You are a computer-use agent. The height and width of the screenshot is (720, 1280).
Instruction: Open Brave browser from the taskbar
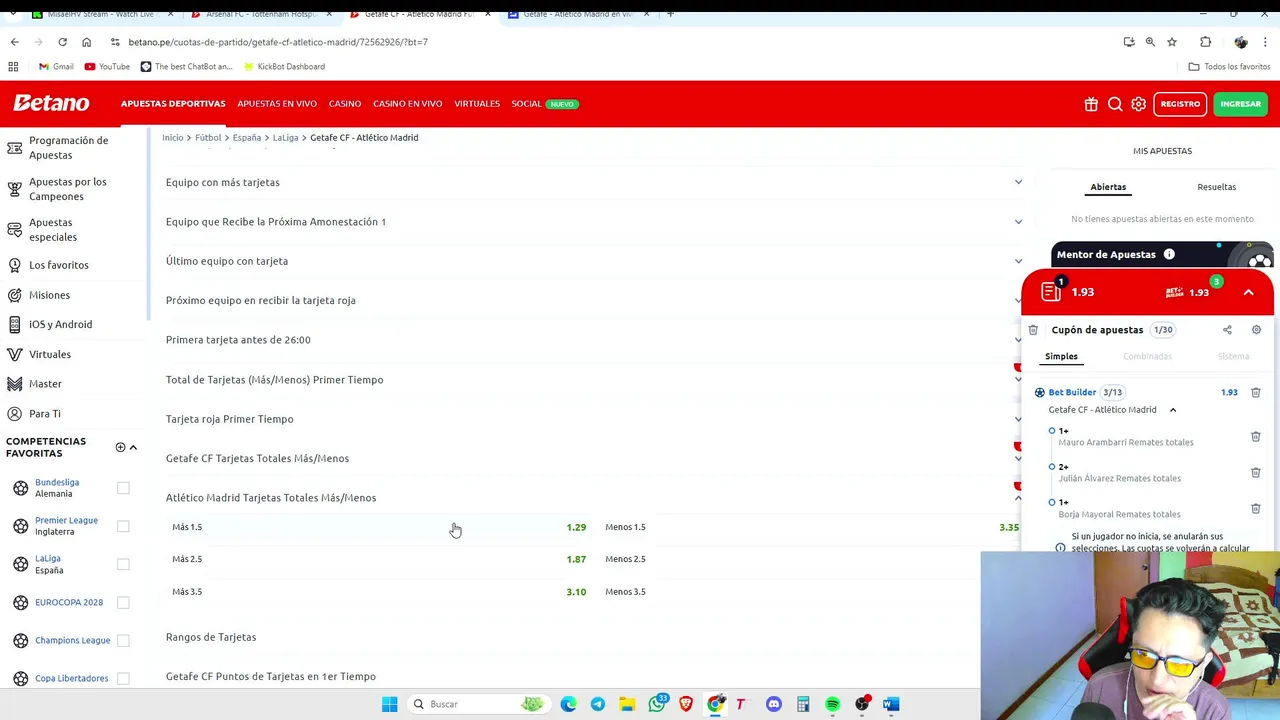pyautogui.click(x=686, y=704)
